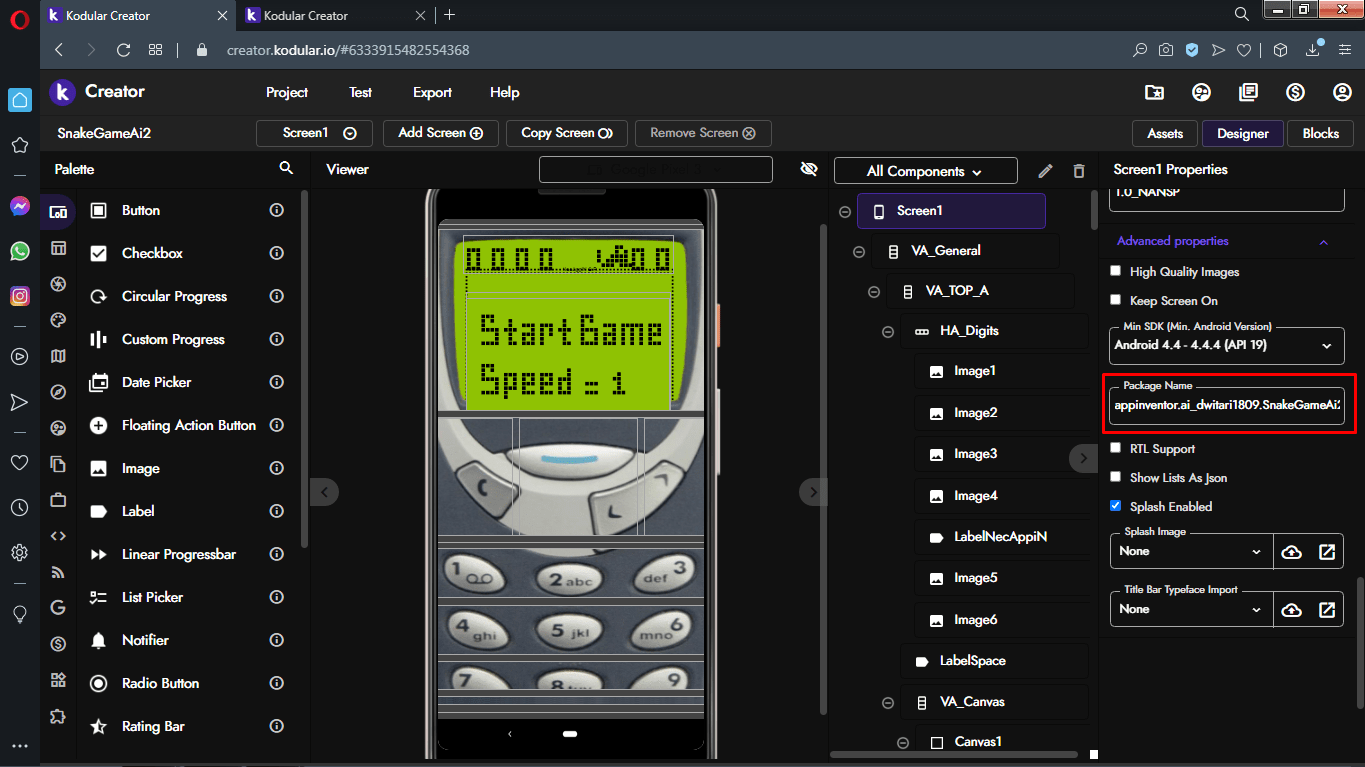Viewport: 1365px width, 767px height.
Task: Enable Show Lists As Json checkbox
Action: [1116, 477]
